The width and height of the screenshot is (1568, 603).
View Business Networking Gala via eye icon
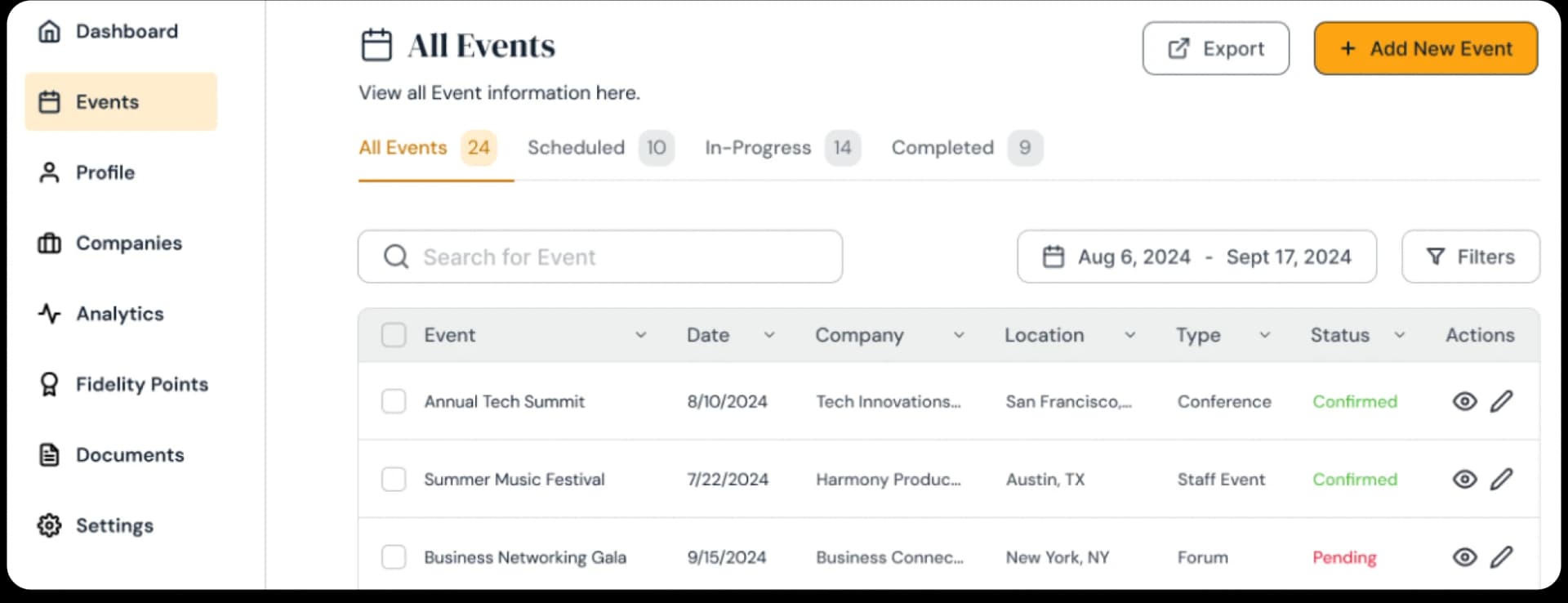point(1464,557)
